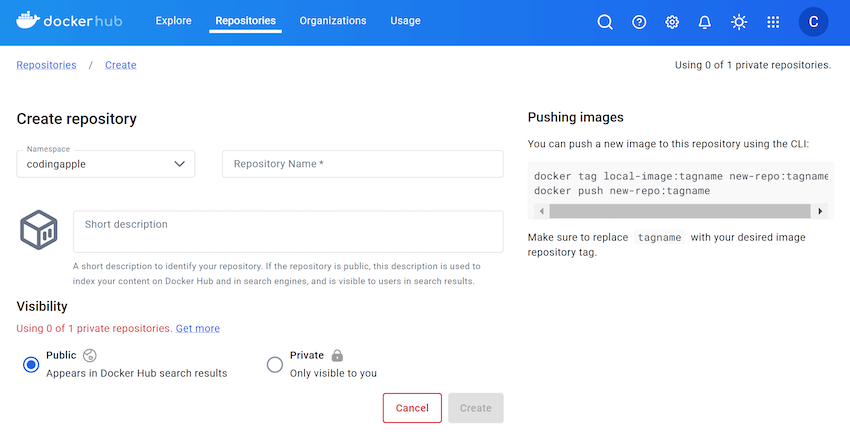The image size is (850, 435).
Task: Select the Public visibility radio button
Action: [31, 364]
